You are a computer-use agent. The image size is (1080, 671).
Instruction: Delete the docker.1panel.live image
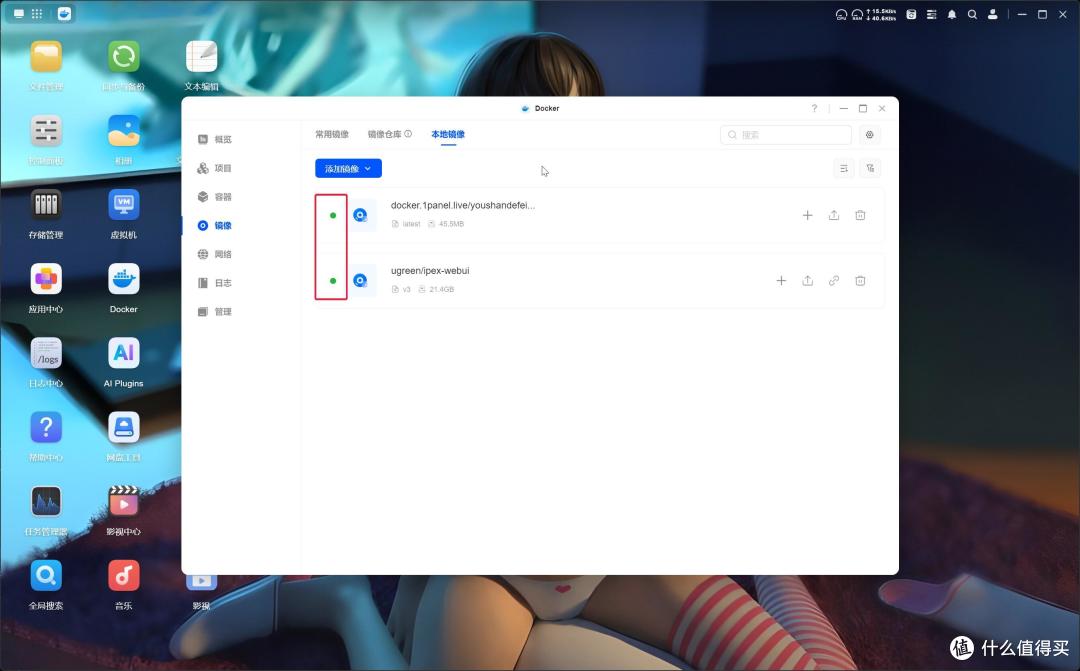(x=860, y=216)
